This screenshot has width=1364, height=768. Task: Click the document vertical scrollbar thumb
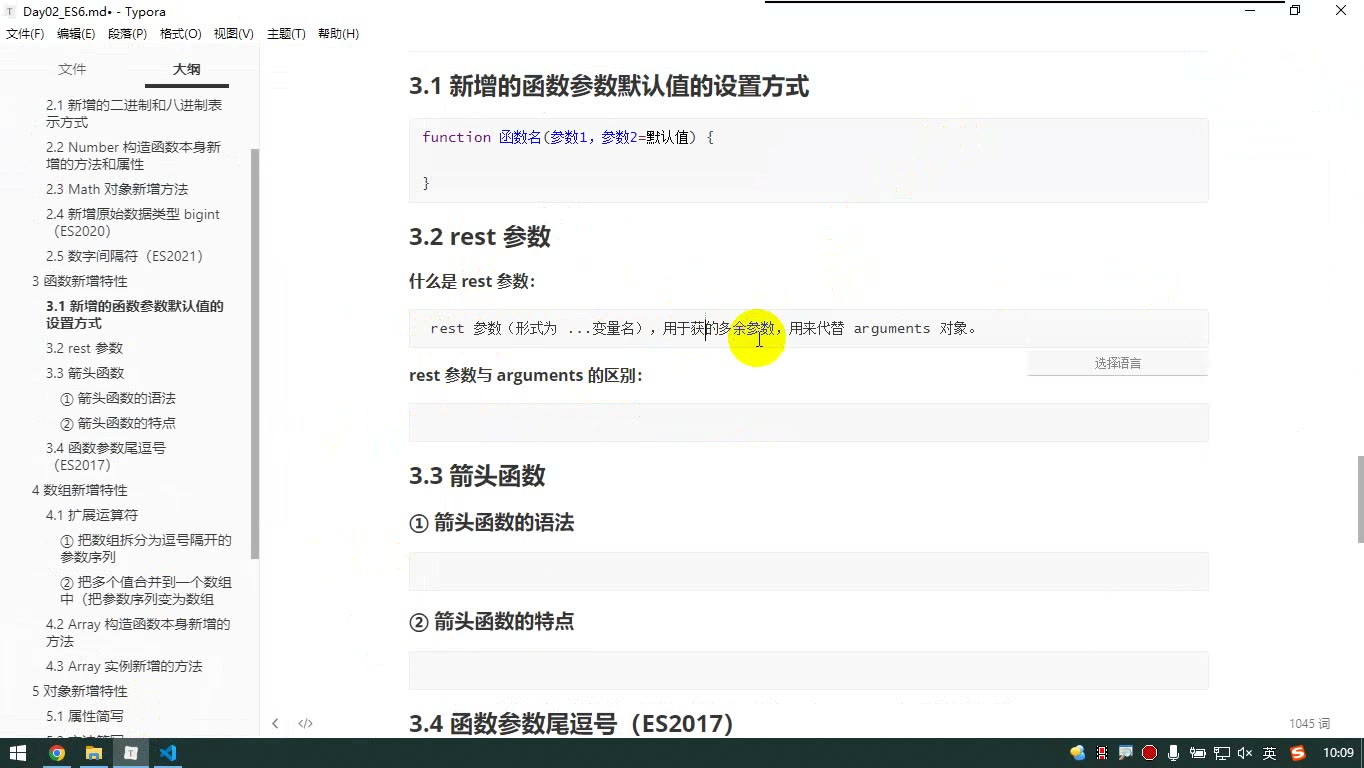(x=1360, y=499)
